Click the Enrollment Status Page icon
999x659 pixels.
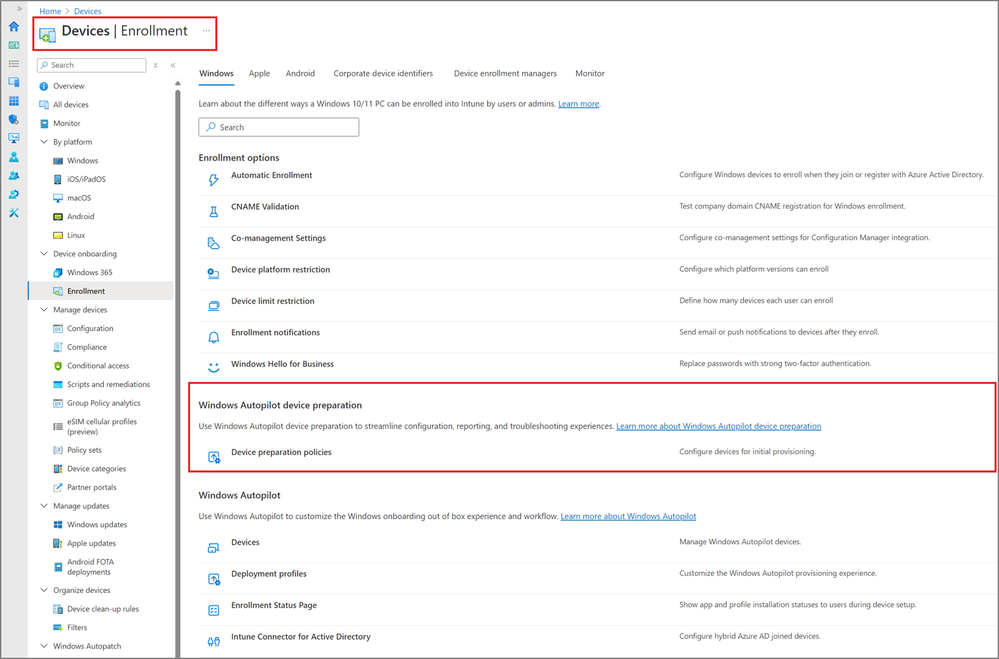tap(213, 610)
